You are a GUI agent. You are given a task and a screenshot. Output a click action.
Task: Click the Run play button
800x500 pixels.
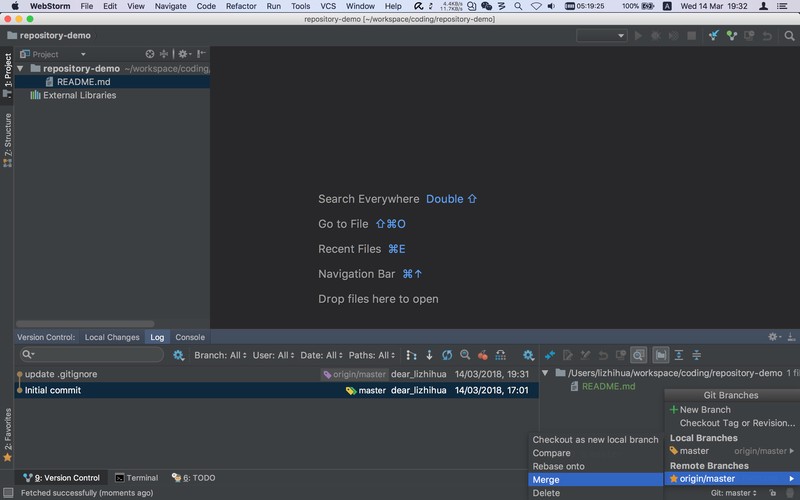(x=638, y=35)
